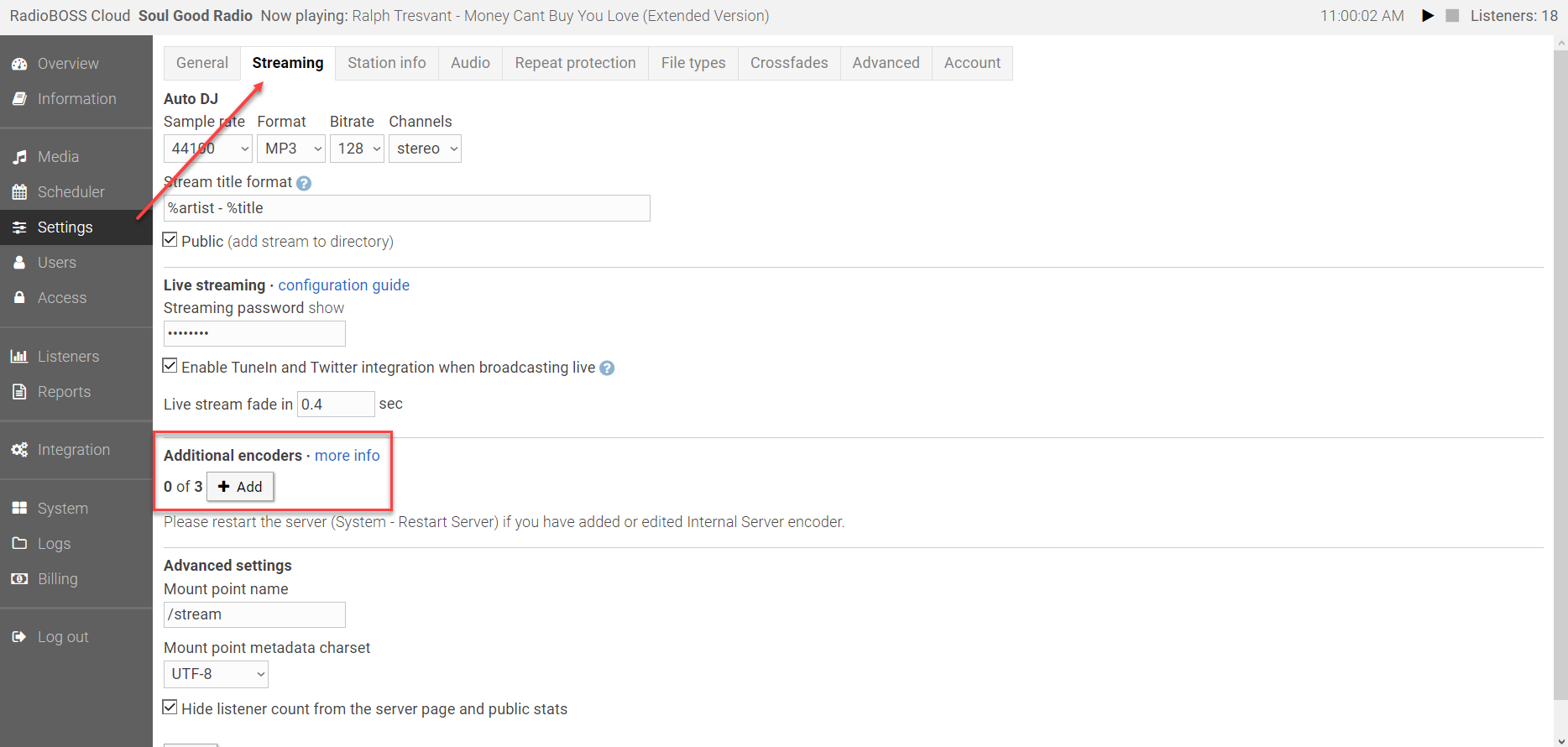
Task: Switch to the Crossfades tab
Action: (x=789, y=63)
